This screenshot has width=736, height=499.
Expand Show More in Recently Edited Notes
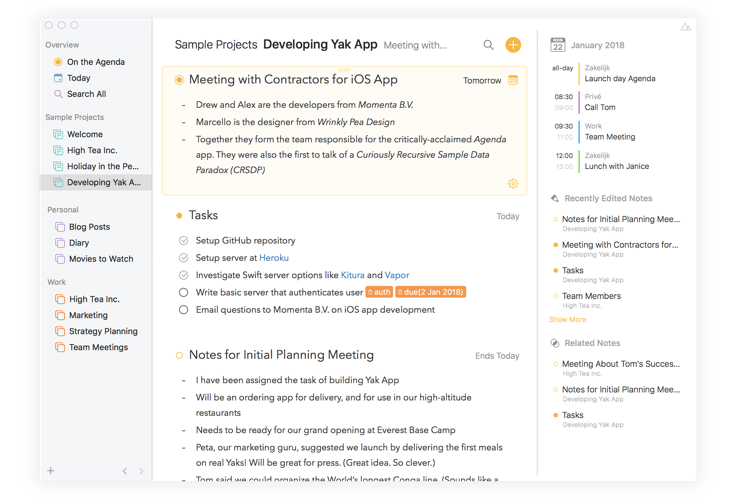567,320
